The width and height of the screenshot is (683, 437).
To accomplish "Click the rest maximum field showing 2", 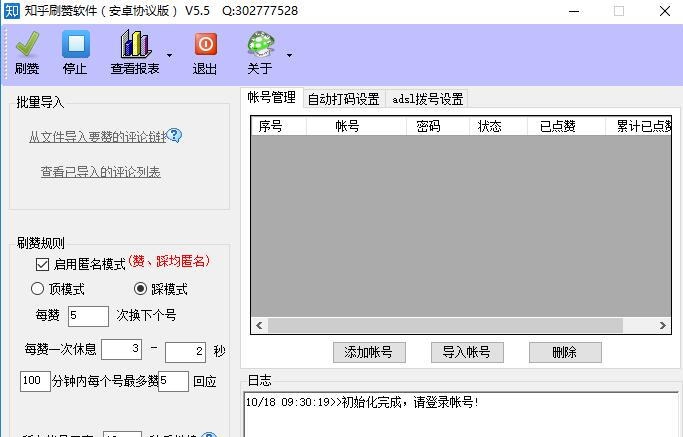I will click(185, 352).
